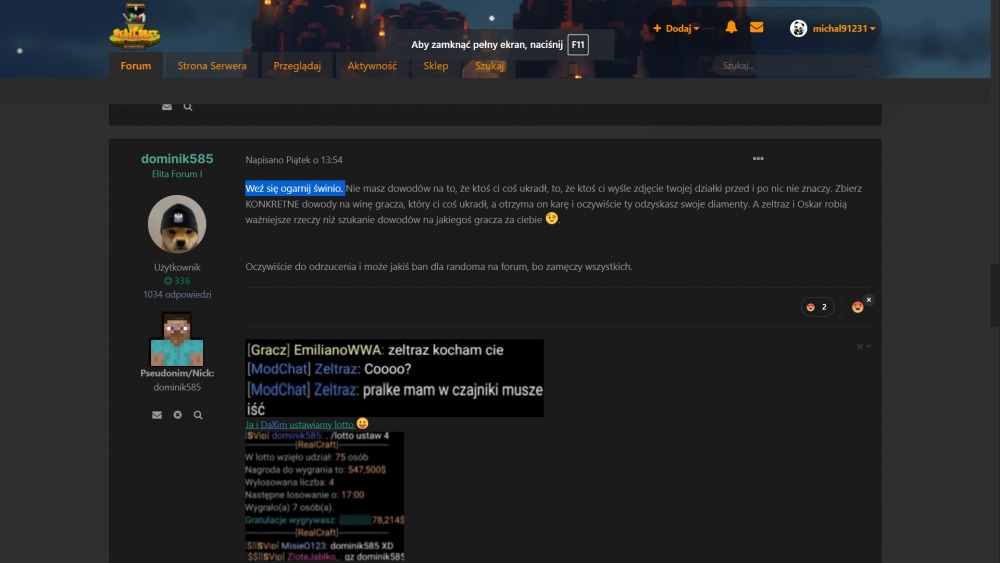Expand the Dodaj dropdown
The width and height of the screenshot is (1000, 563).
676,28
